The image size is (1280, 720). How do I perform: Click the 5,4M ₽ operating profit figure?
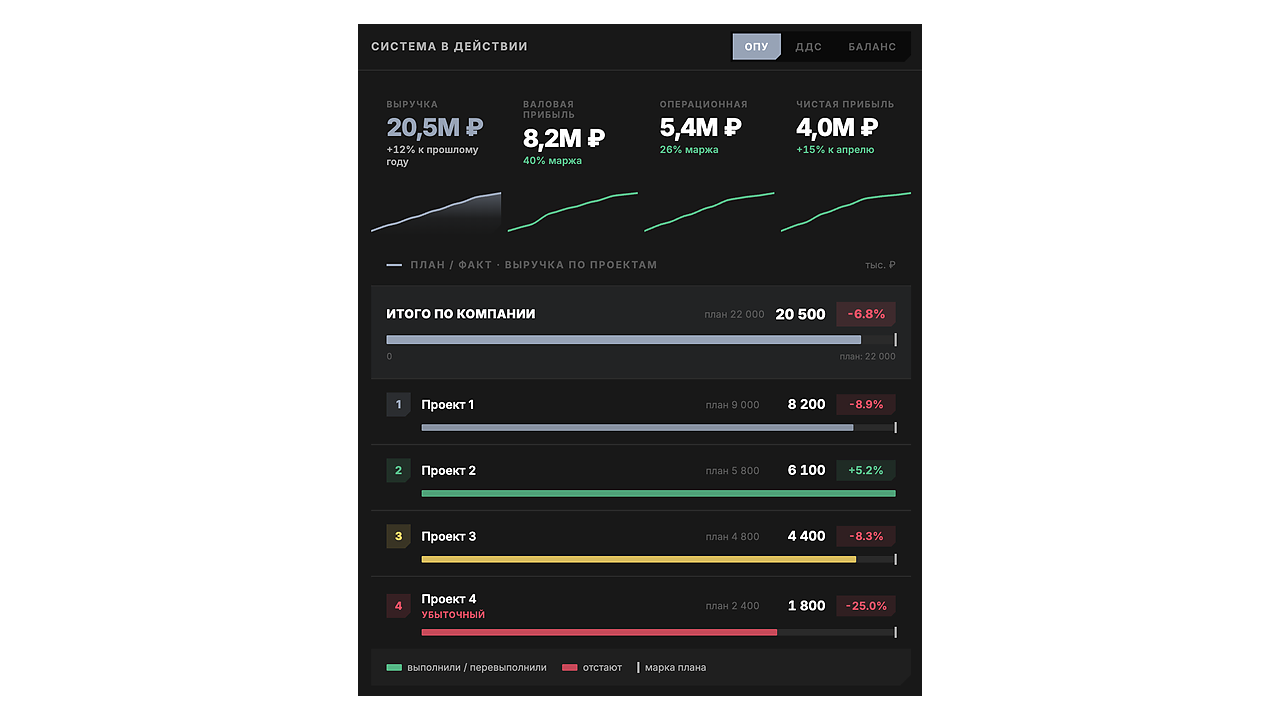(700, 128)
